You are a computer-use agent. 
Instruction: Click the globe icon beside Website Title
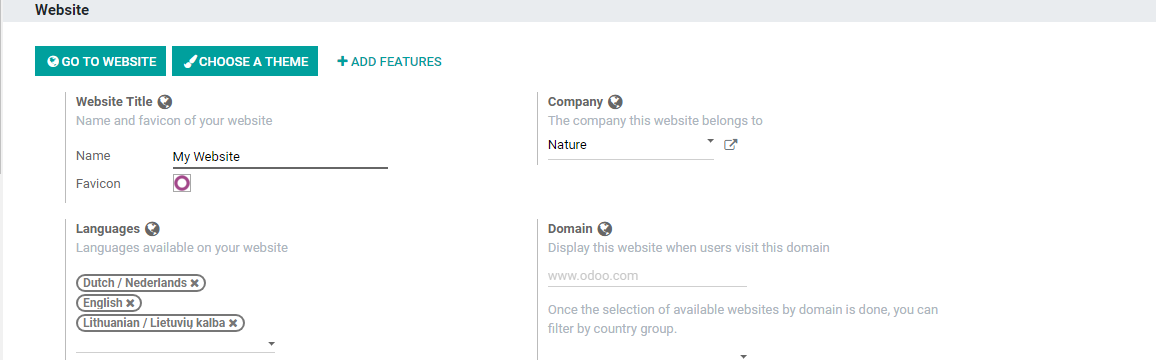[165, 102]
